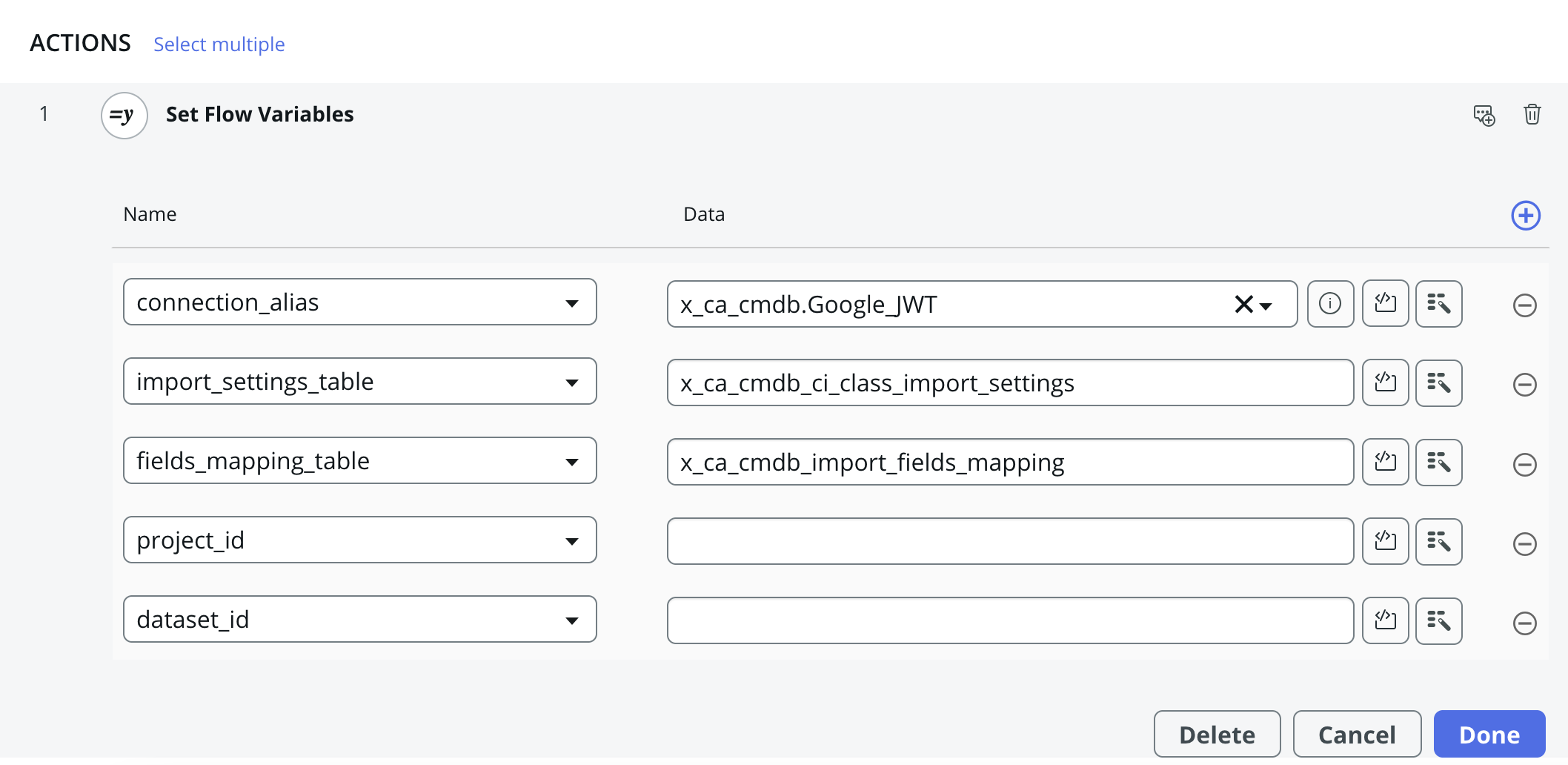Expand the Google_JWT value dropdown caret

point(1266,305)
